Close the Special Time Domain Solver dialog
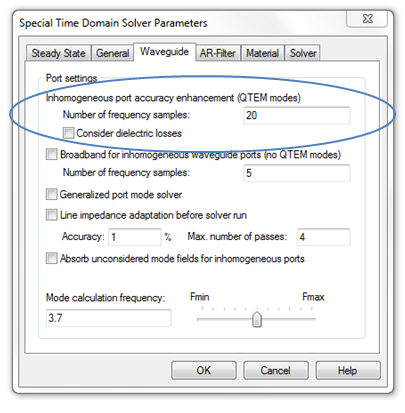405x413 pixels. click(x=367, y=19)
